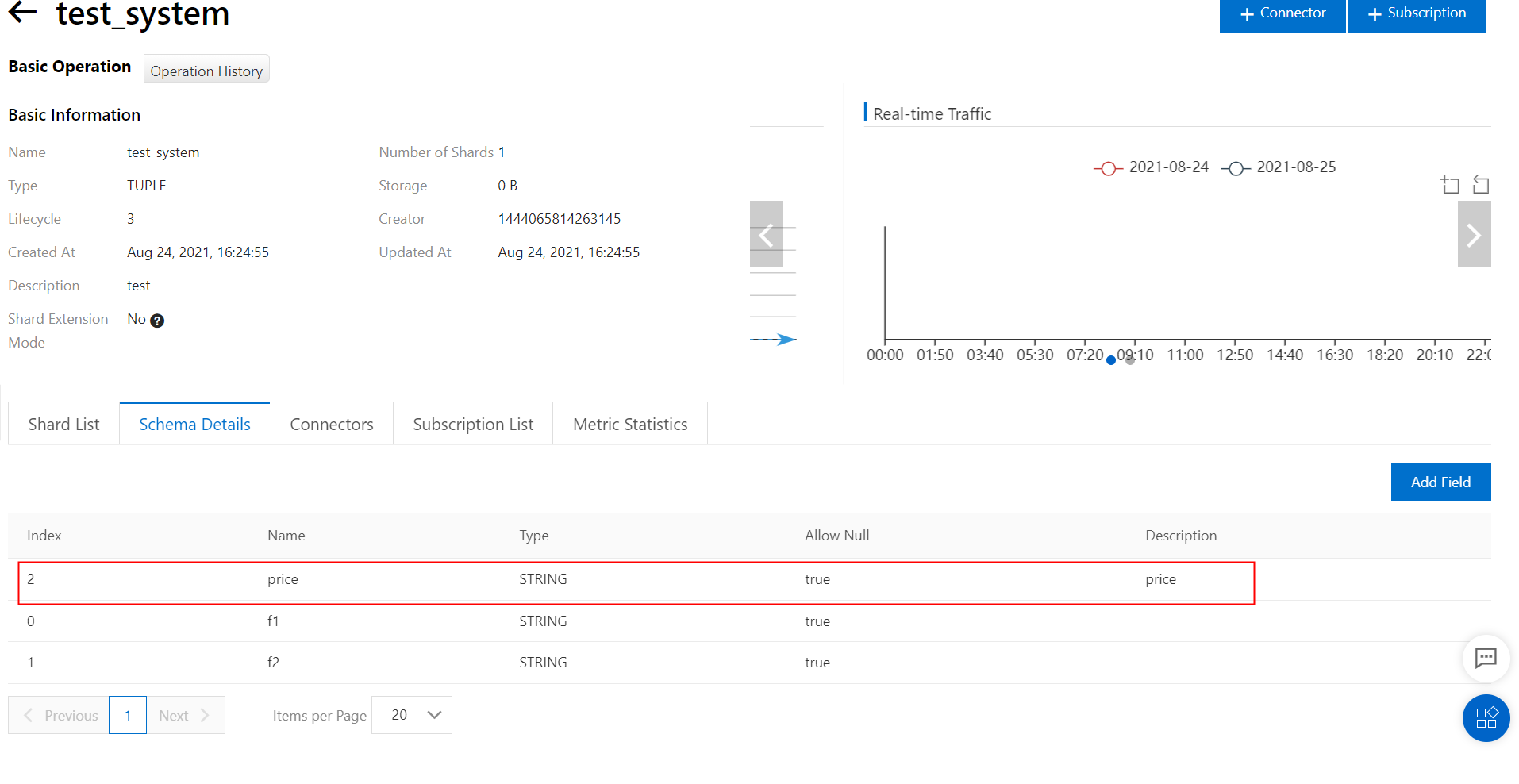Toggle the 2021-08-24 legend series
This screenshot has height=784, width=1519.
(1152, 167)
